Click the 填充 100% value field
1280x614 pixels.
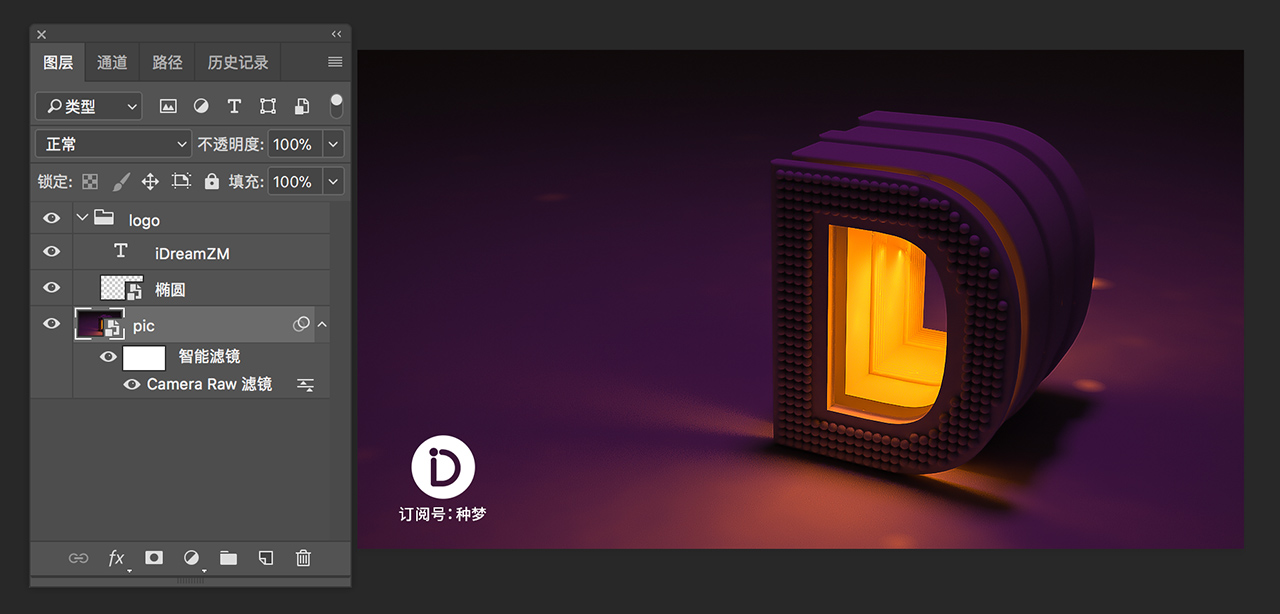(293, 181)
